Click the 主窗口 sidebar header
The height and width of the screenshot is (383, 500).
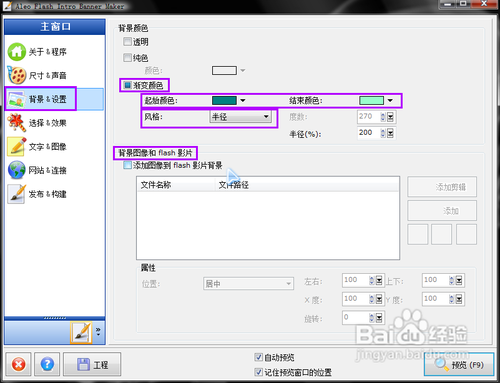point(55,27)
